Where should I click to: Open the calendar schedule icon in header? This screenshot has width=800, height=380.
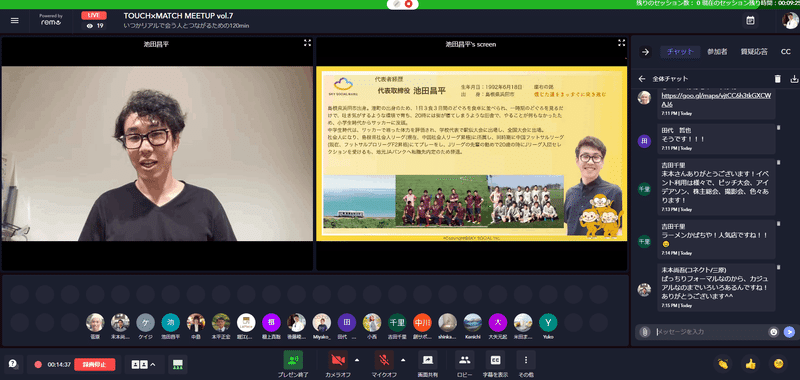[750, 20]
